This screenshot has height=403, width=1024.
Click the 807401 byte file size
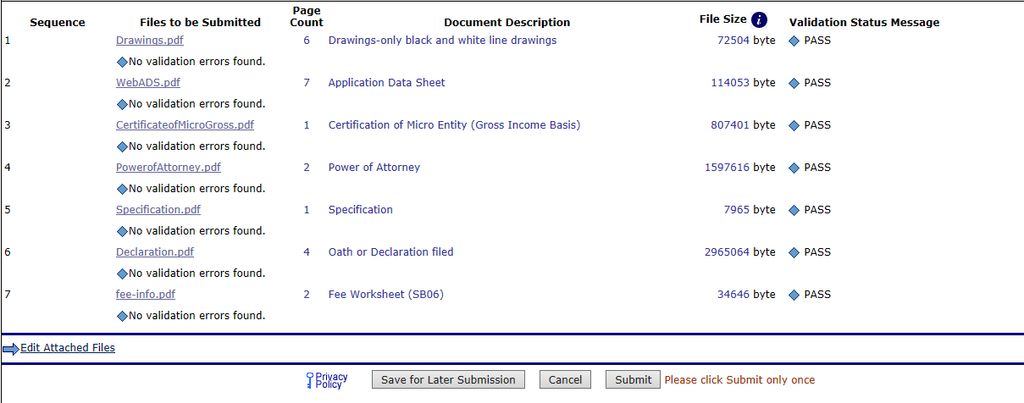[x=743, y=125]
